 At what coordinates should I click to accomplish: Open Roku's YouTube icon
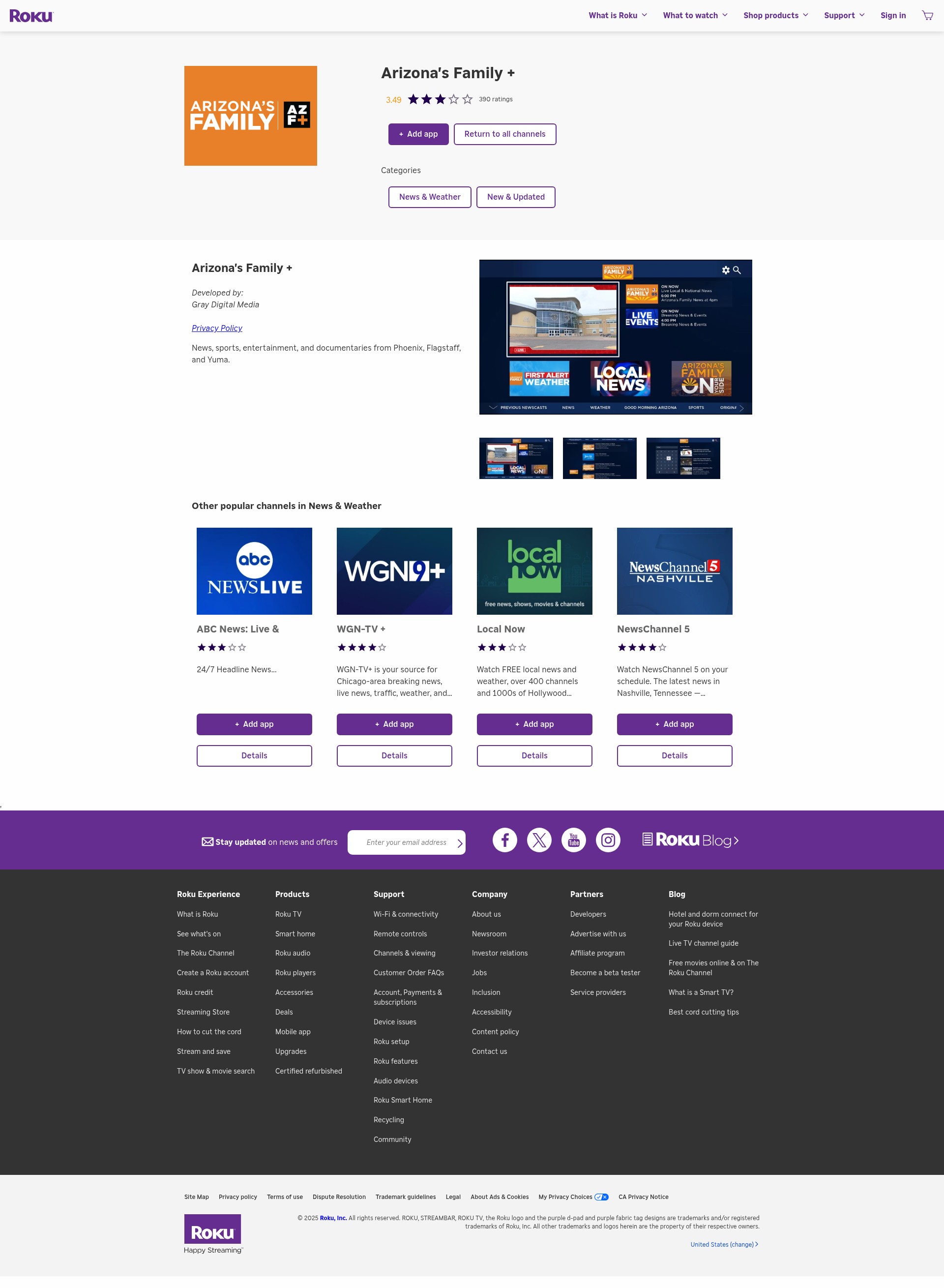click(574, 840)
